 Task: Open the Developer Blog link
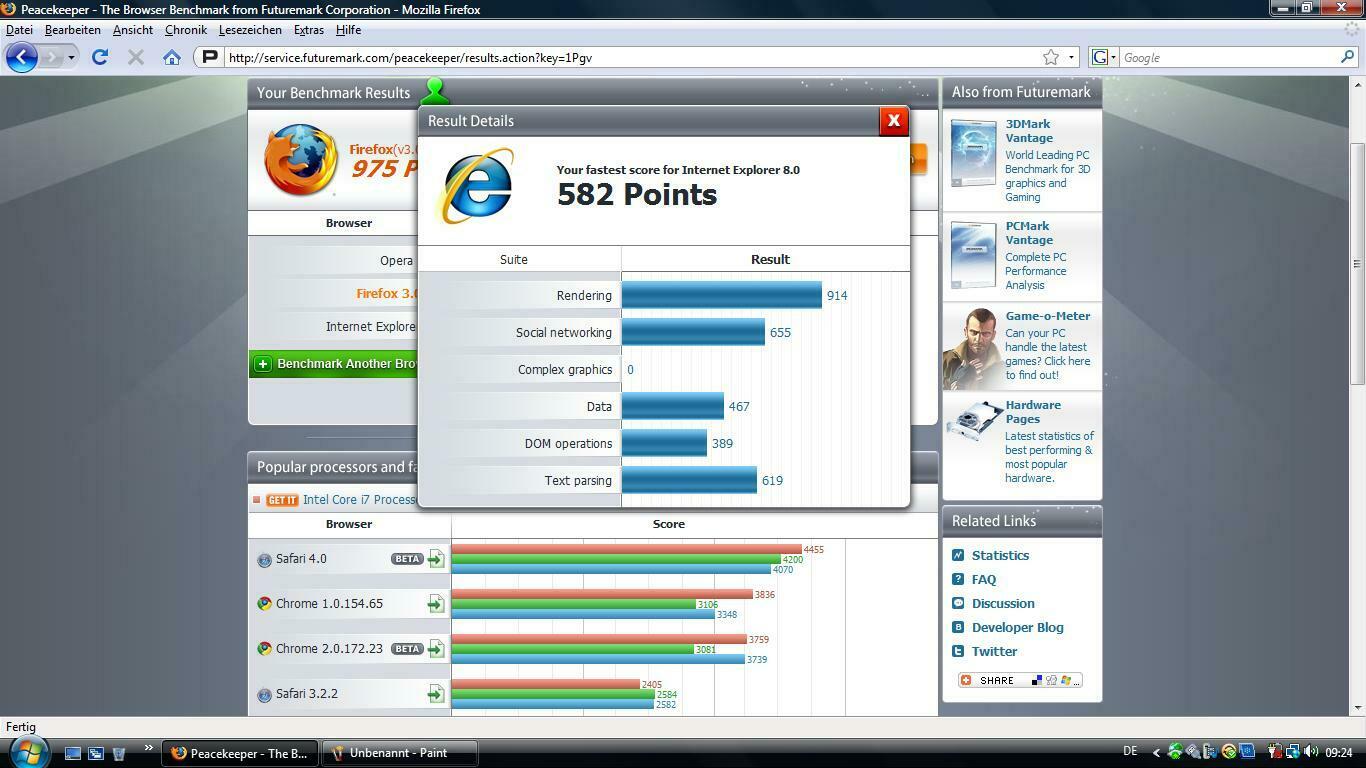(x=1017, y=627)
